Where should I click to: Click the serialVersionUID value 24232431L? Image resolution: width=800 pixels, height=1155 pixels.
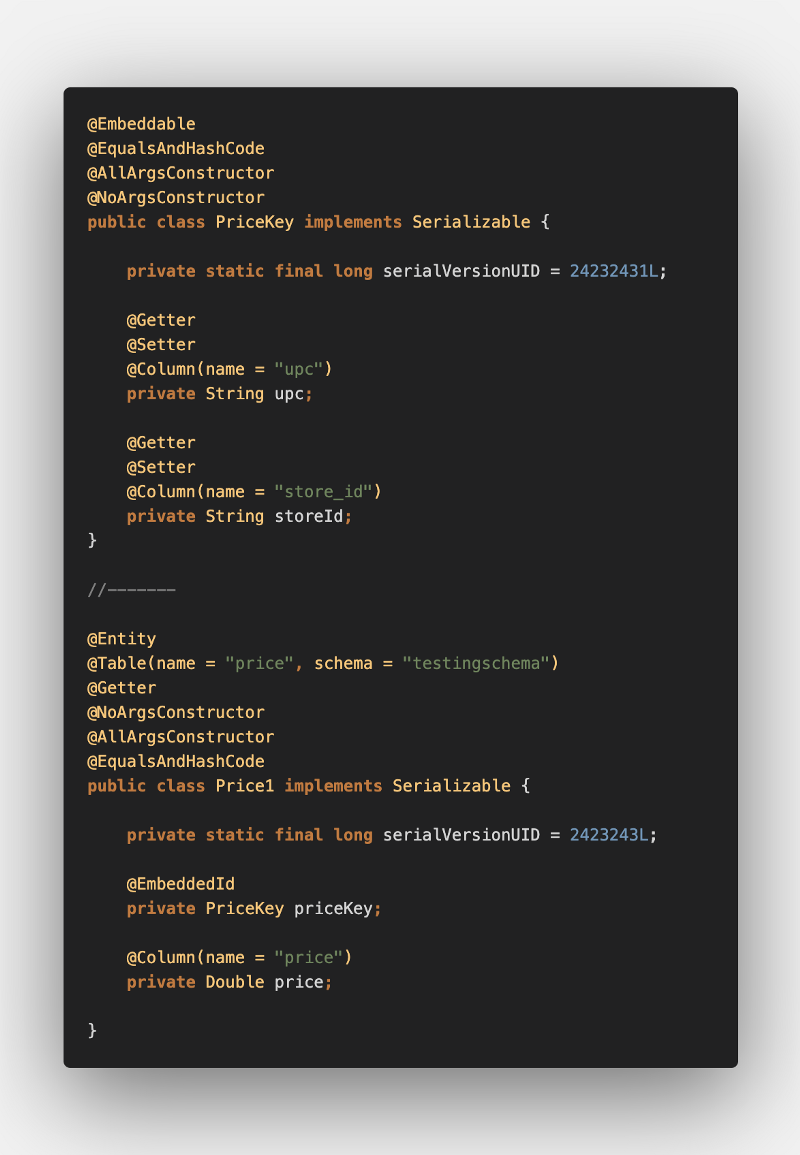pyautogui.click(x=614, y=271)
